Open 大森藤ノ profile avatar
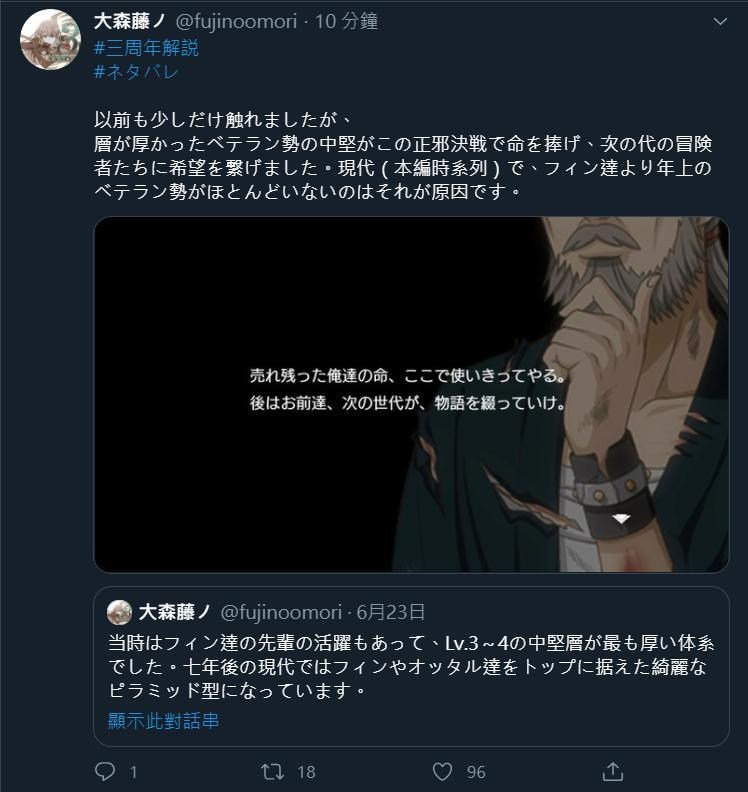Screen dimensions: 748x792 point(50,39)
